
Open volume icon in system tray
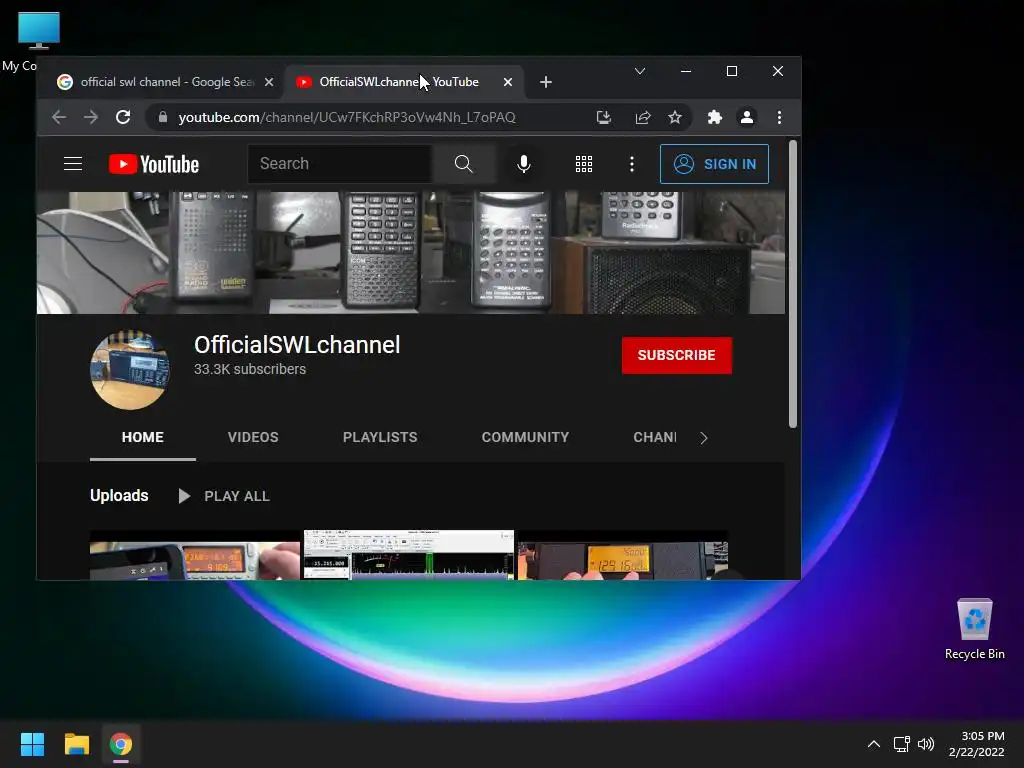pos(926,744)
